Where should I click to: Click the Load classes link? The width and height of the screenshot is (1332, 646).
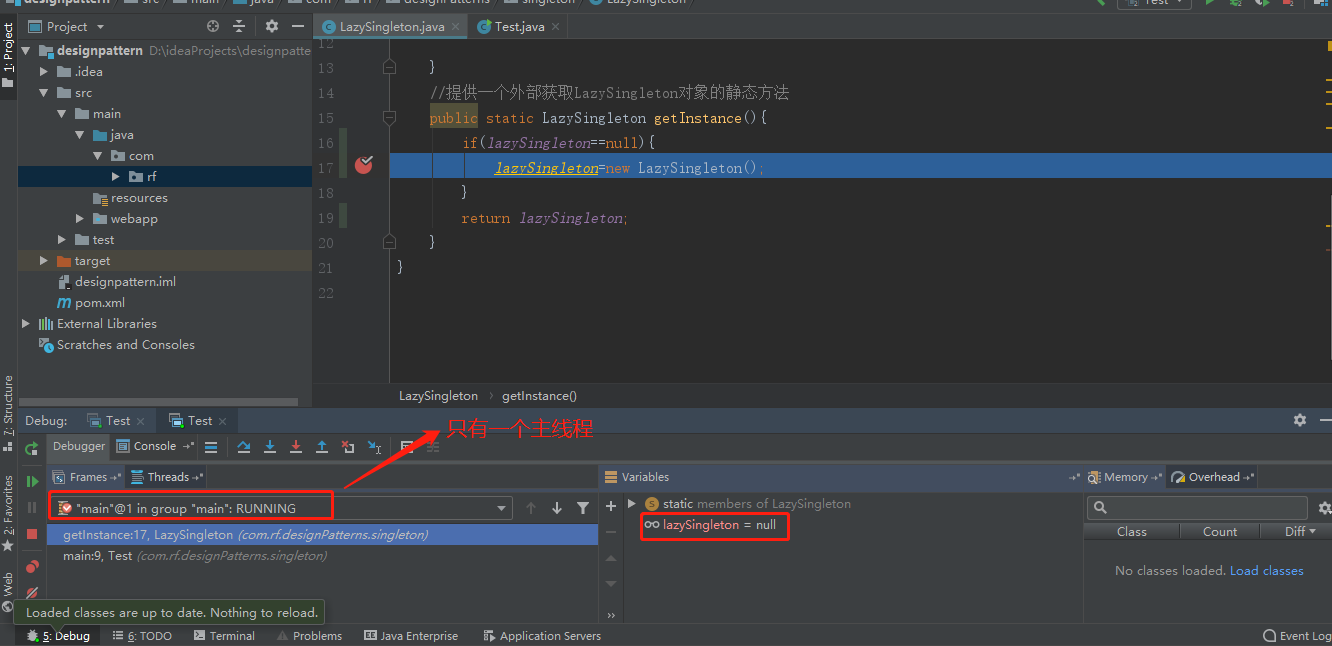(1267, 571)
